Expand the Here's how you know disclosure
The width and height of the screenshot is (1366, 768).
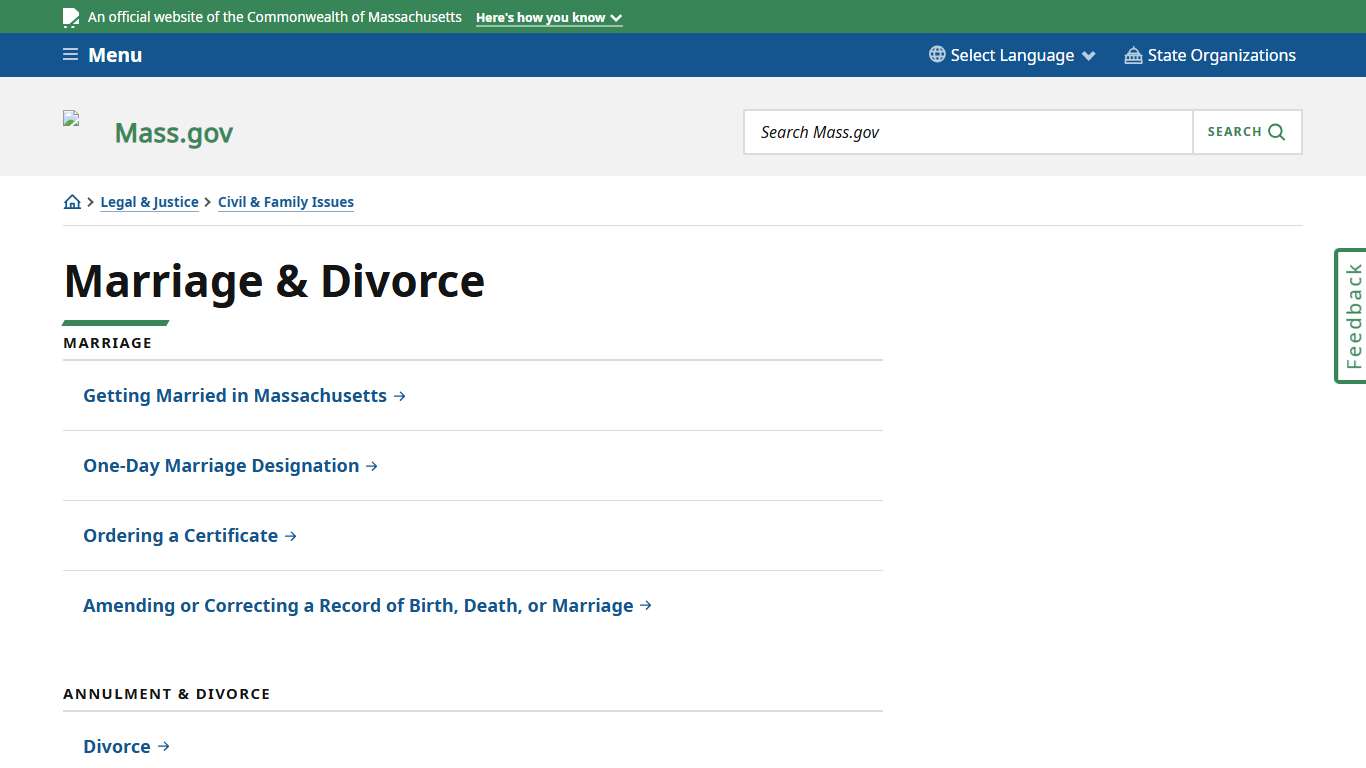(x=548, y=17)
